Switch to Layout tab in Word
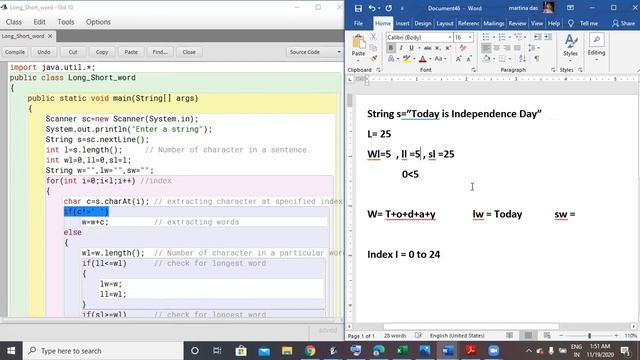Screen dimensions: 640x360 pyautogui.click(x=444, y=24)
